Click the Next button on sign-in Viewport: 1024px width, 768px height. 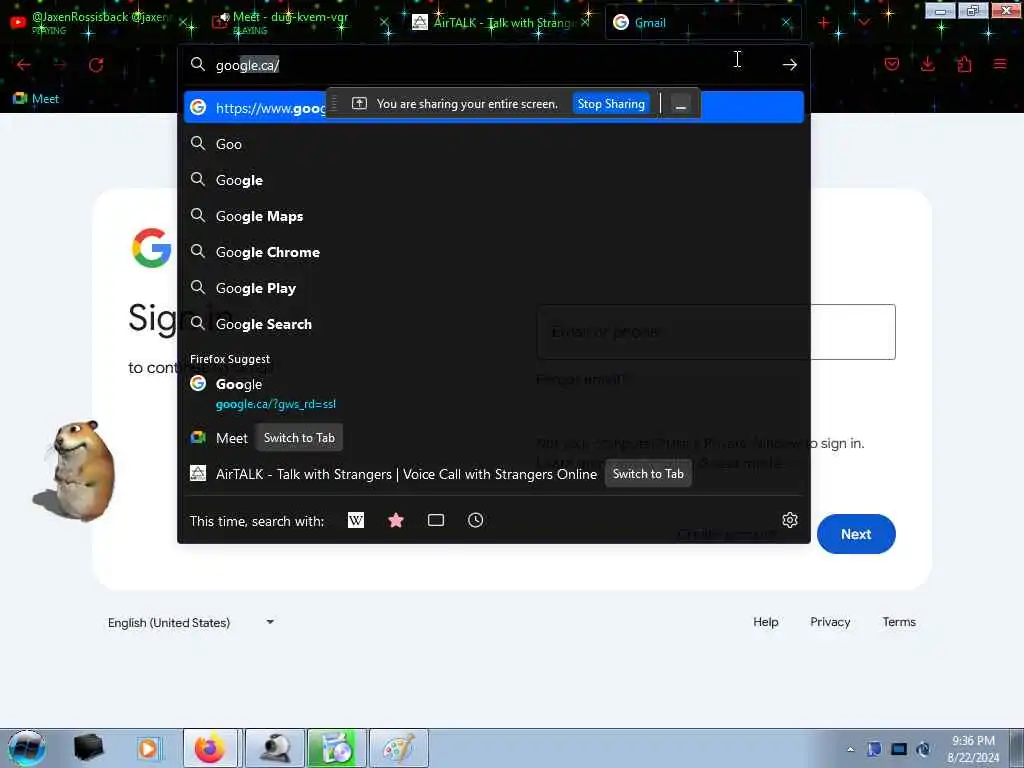(x=856, y=534)
